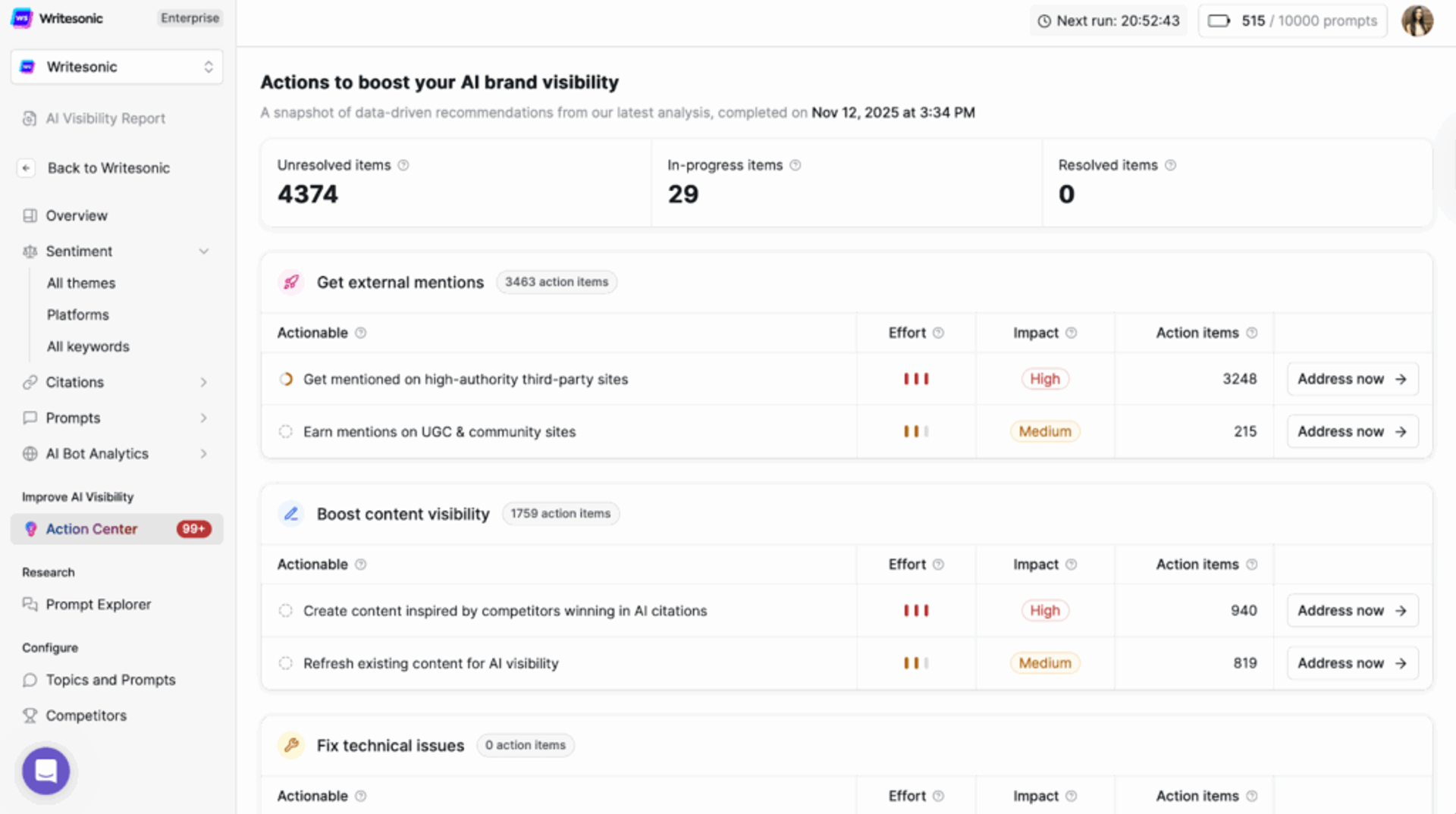
Task: Click Impact help icon in Get external mentions
Action: point(1071,333)
